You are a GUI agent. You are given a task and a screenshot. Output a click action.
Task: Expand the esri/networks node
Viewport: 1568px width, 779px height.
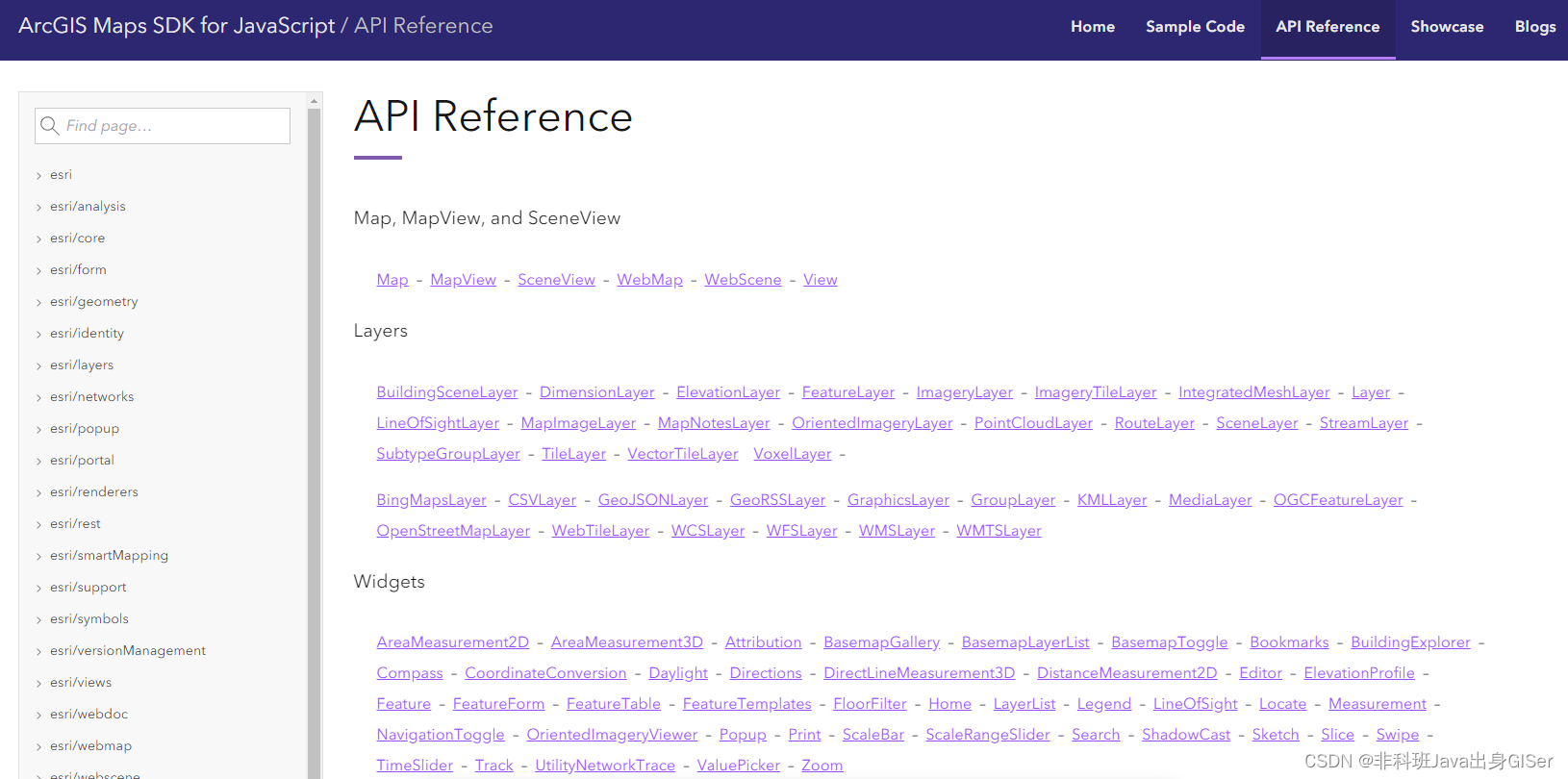pos(38,397)
